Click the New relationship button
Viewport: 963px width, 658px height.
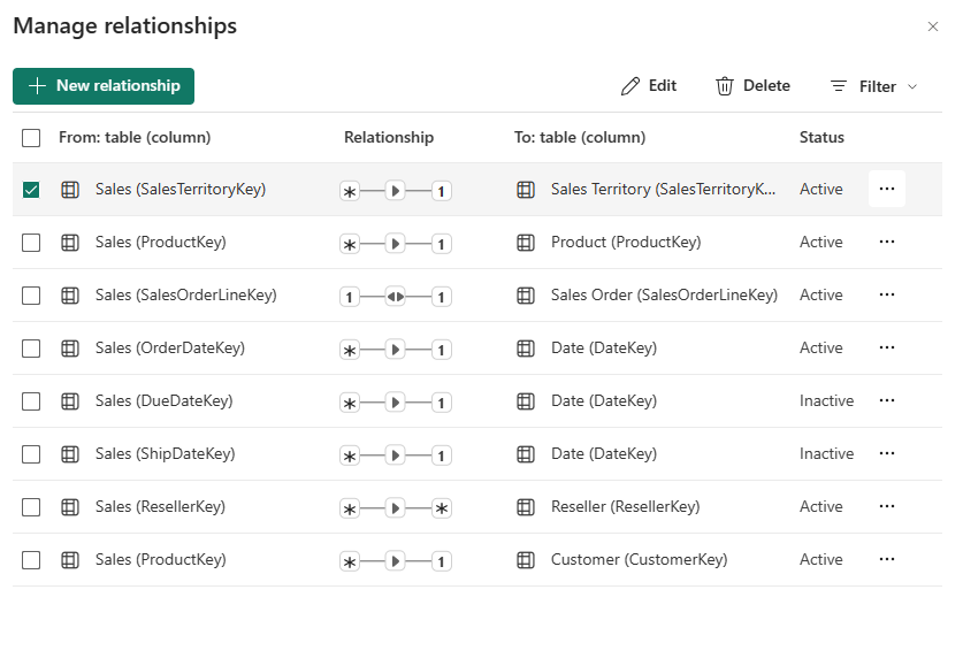click(x=103, y=86)
